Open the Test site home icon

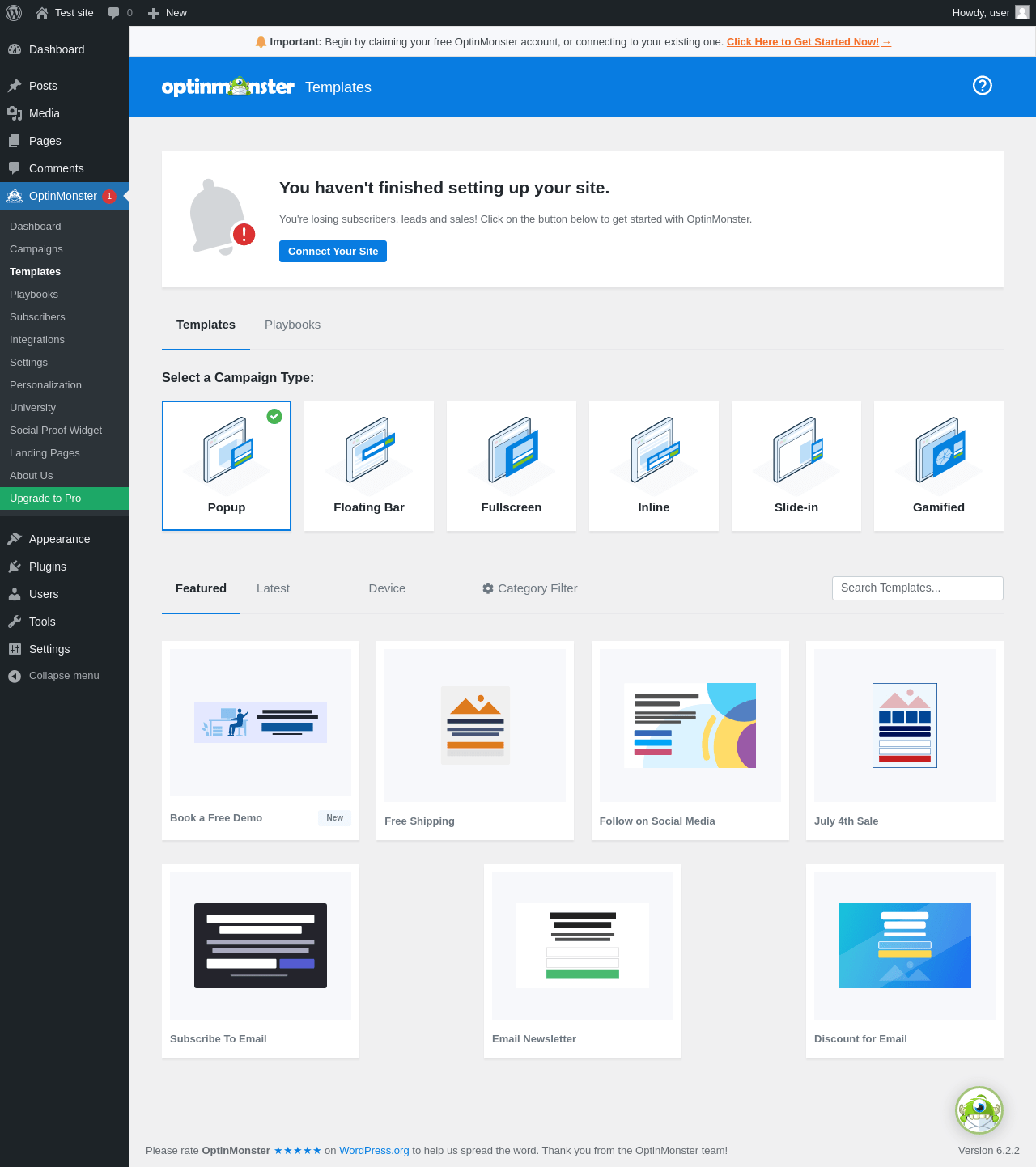[x=42, y=13]
